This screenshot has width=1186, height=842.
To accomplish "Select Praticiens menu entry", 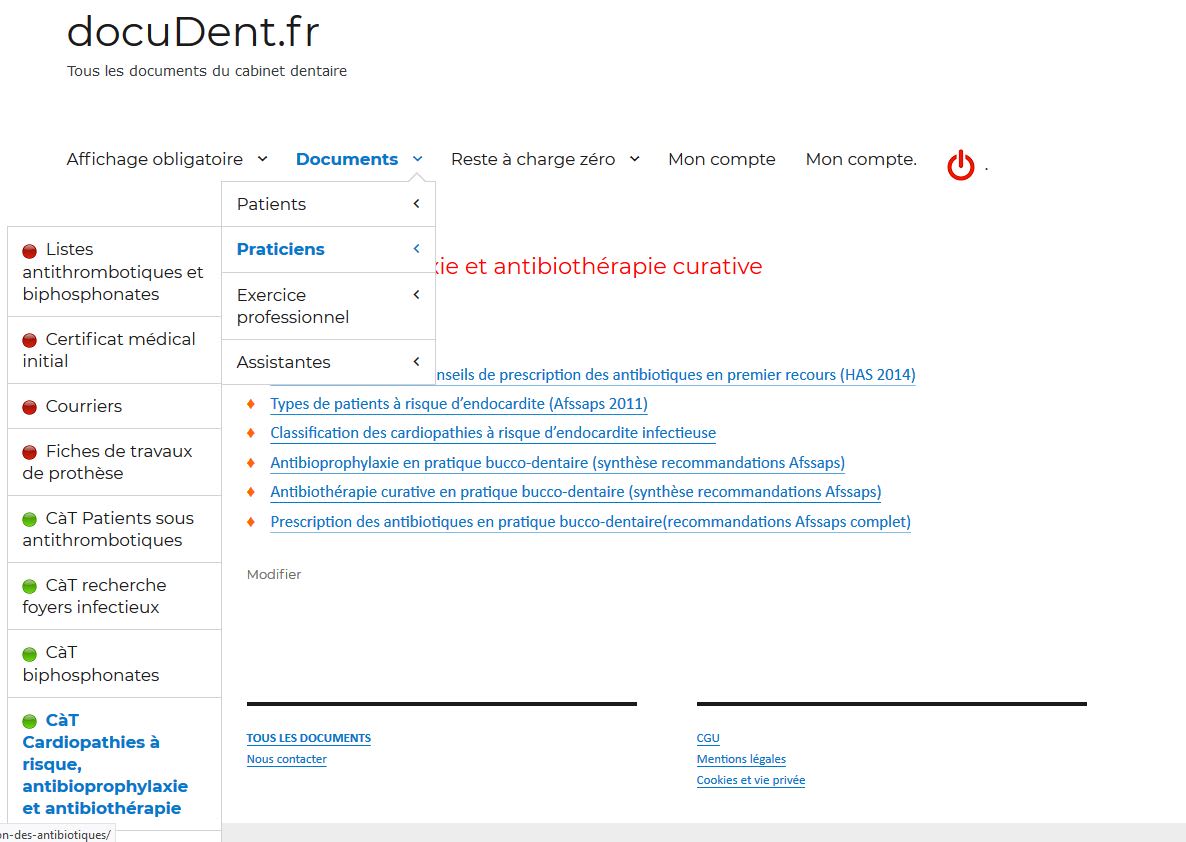I will coord(281,249).
